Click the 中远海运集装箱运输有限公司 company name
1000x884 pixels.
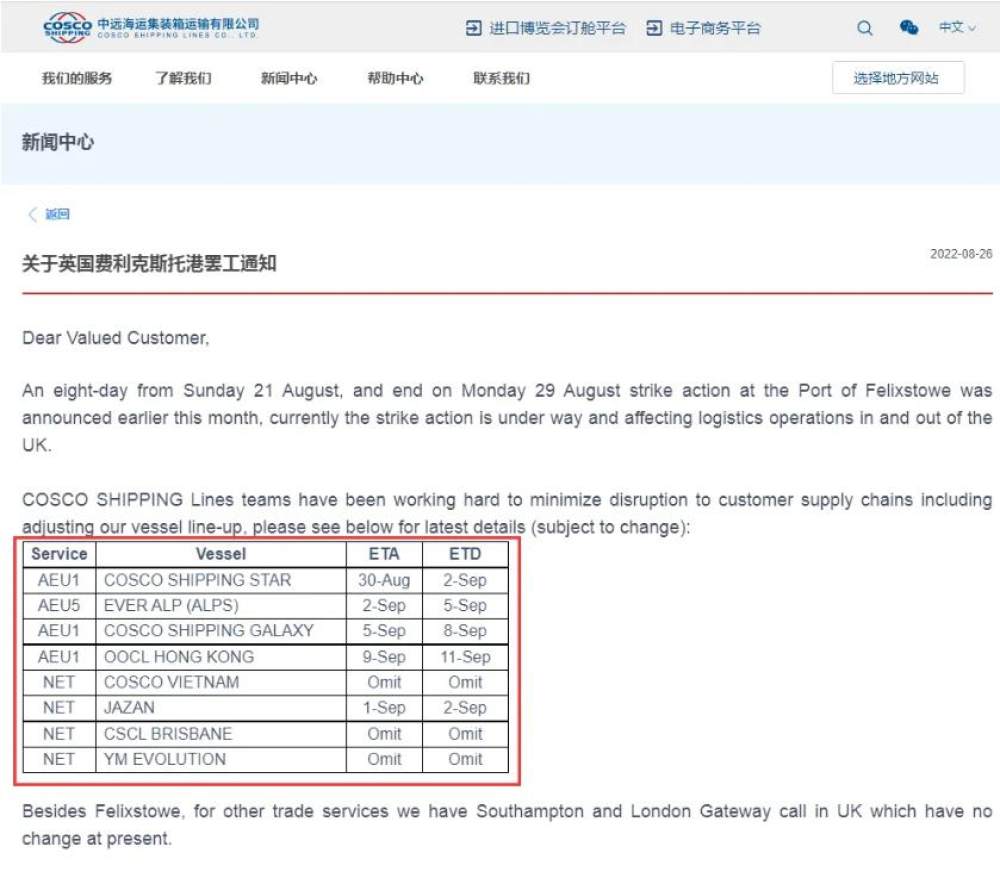click(x=178, y=24)
